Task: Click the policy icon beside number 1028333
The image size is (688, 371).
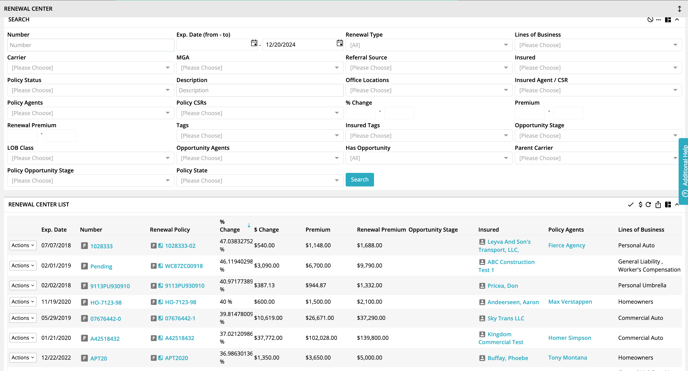Action: pyautogui.click(x=84, y=246)
